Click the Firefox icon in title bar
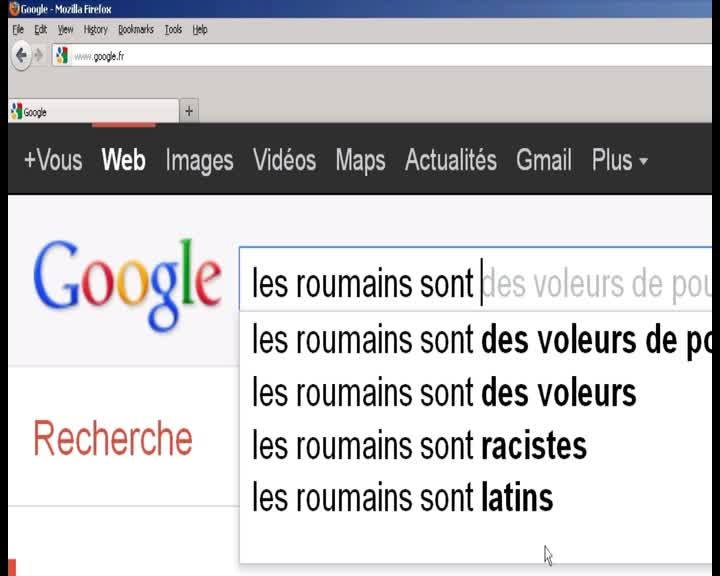Image resolution: width=720 pixels, height=576 pixels. point(14,8)
